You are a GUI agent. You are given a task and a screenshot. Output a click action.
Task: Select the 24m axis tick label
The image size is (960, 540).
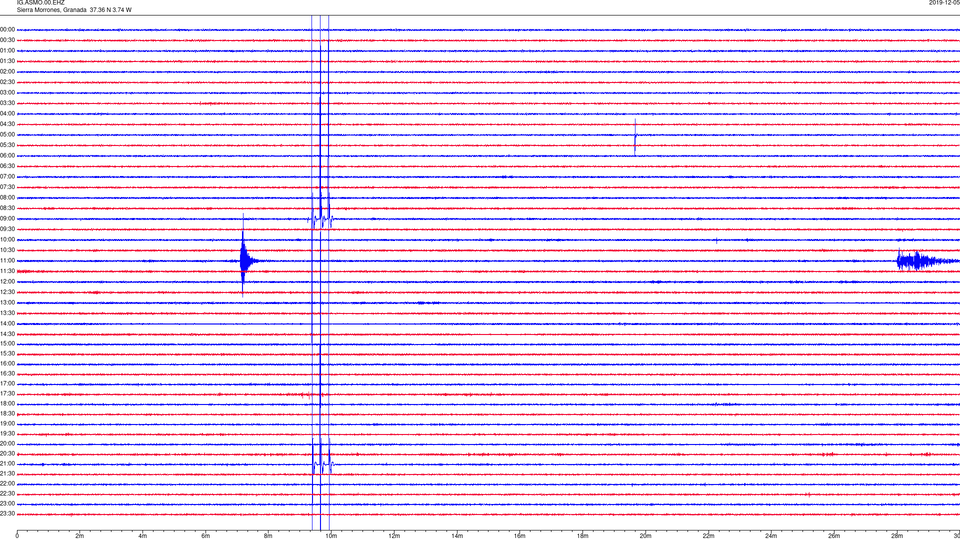point(771,536)
